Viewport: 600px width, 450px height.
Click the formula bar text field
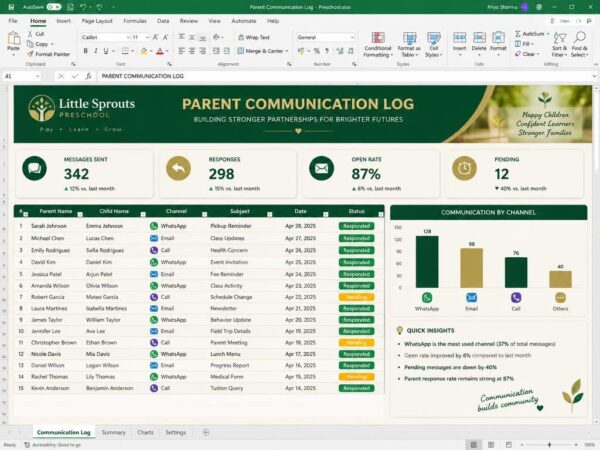point(344,76)
